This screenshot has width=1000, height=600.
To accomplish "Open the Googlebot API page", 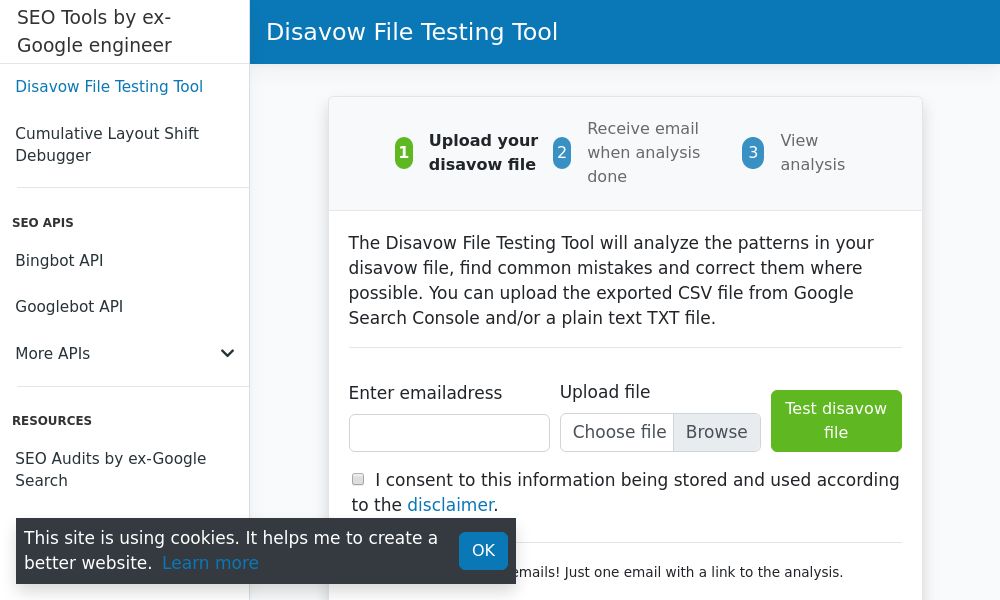I will [x=69, y=307].
